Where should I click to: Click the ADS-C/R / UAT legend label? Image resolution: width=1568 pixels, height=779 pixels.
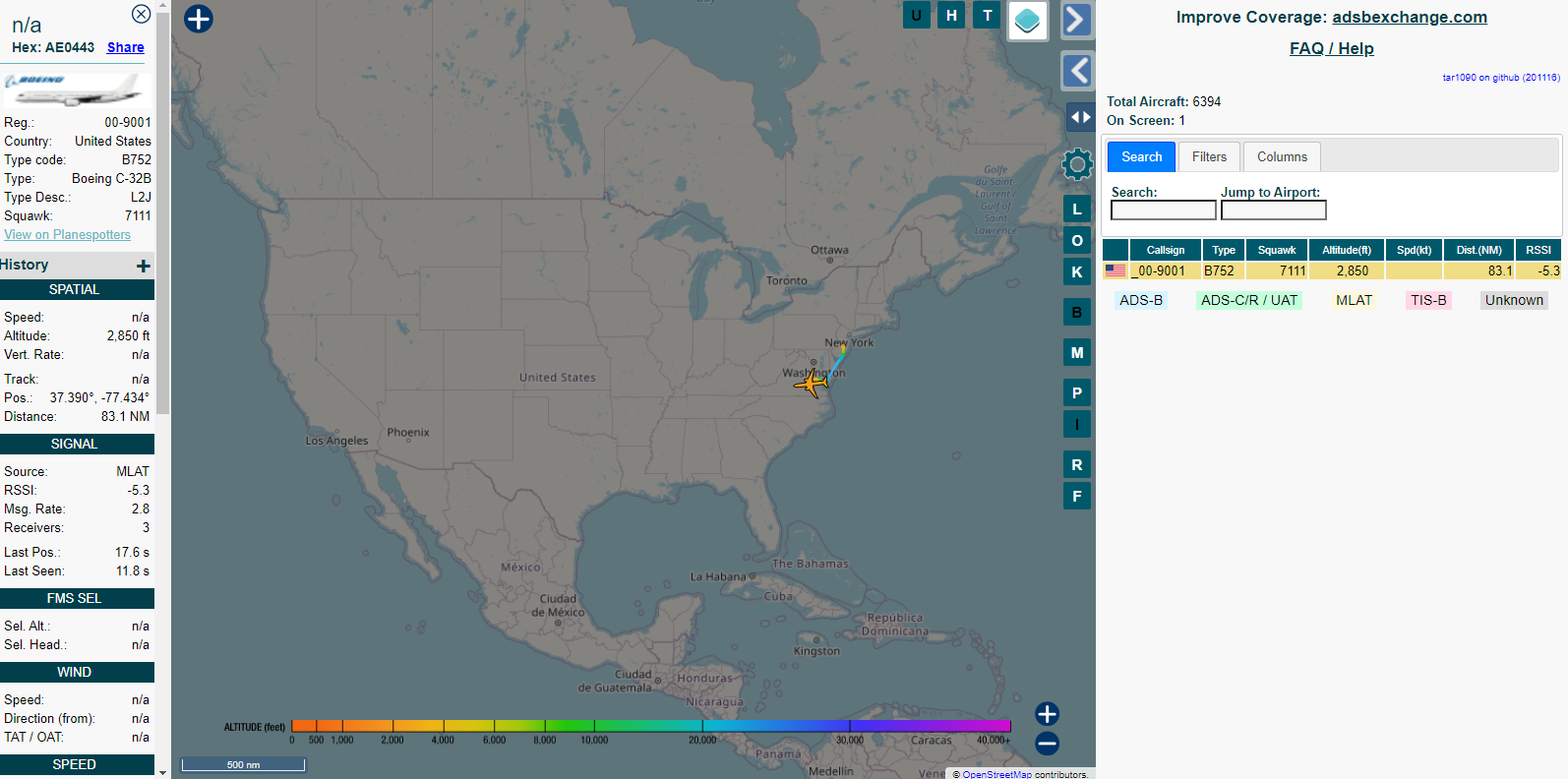(x=1249, y=300)
